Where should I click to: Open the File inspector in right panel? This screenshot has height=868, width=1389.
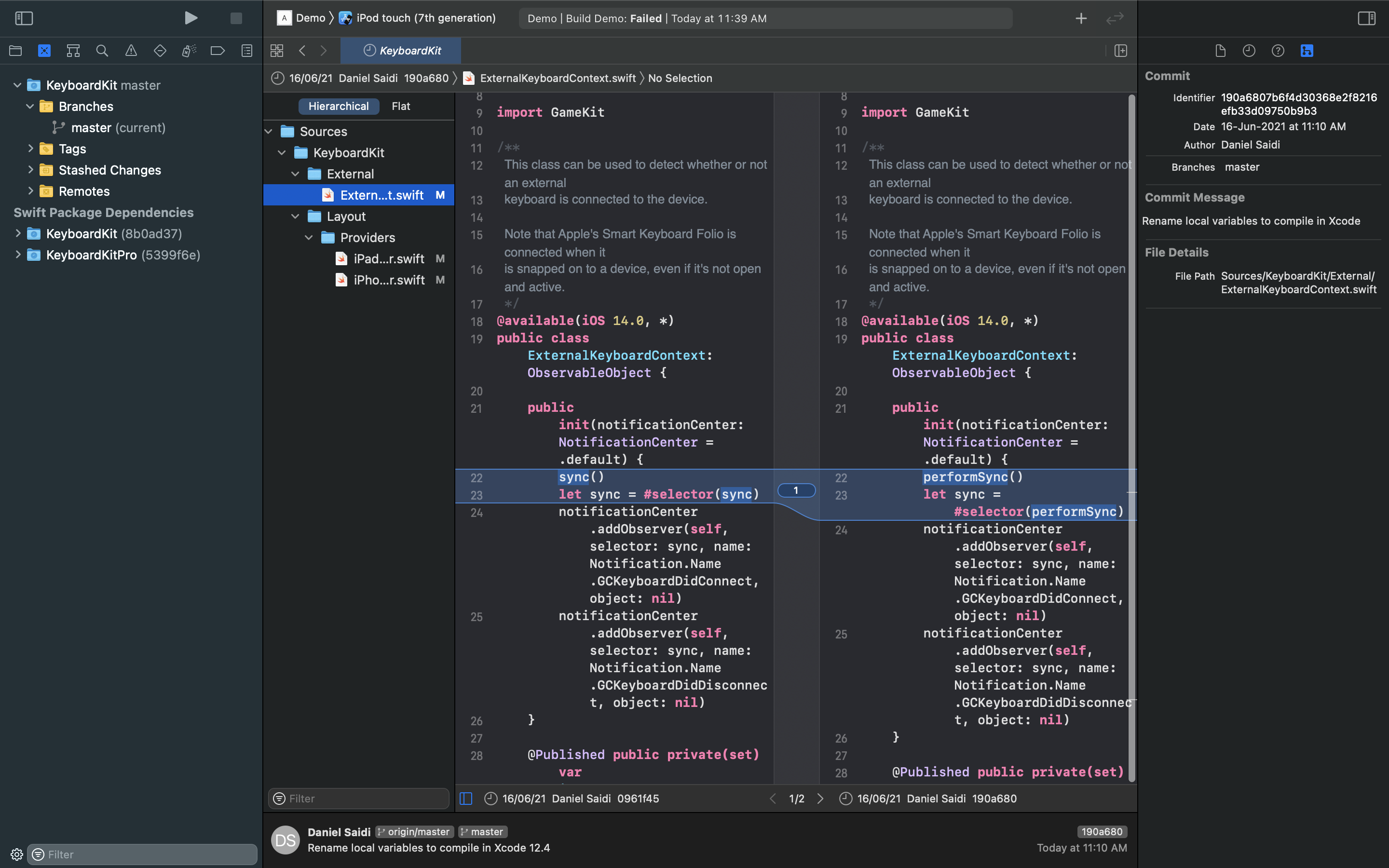coord(1220,51)
